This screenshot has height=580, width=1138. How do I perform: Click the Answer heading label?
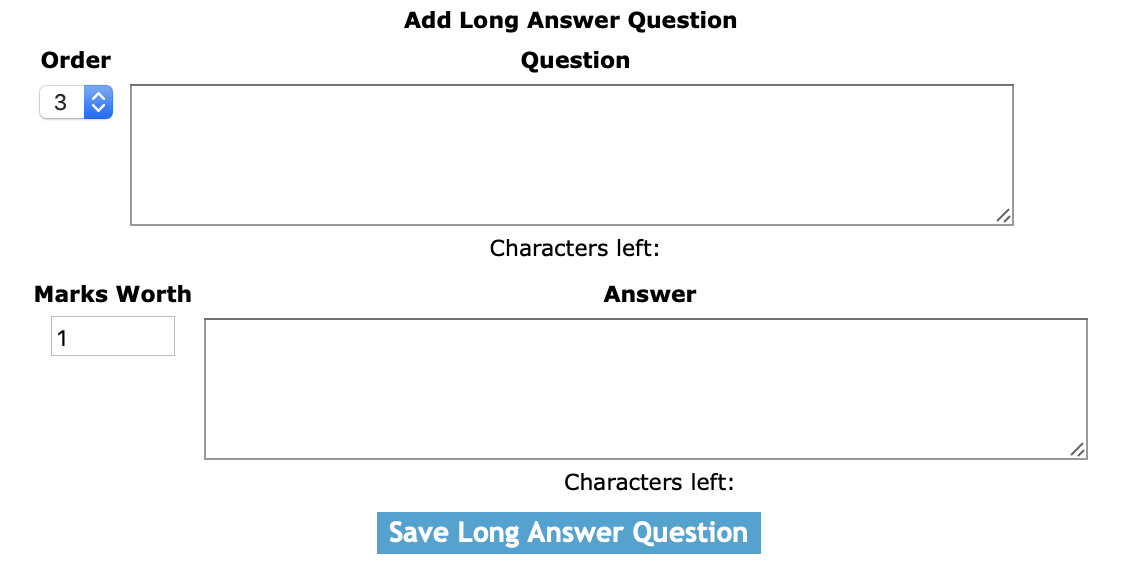(x=650, y=294)
